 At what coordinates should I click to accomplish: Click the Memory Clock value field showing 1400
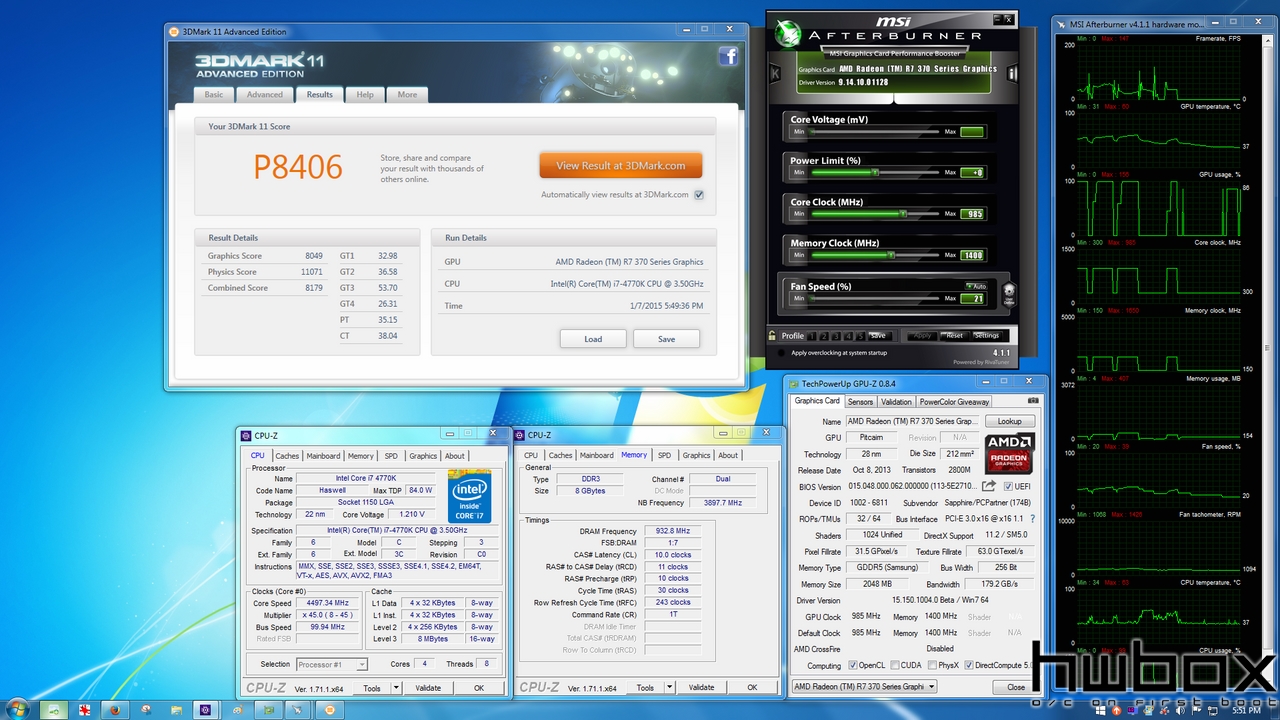pyautogui.click(x=973, y=255)
